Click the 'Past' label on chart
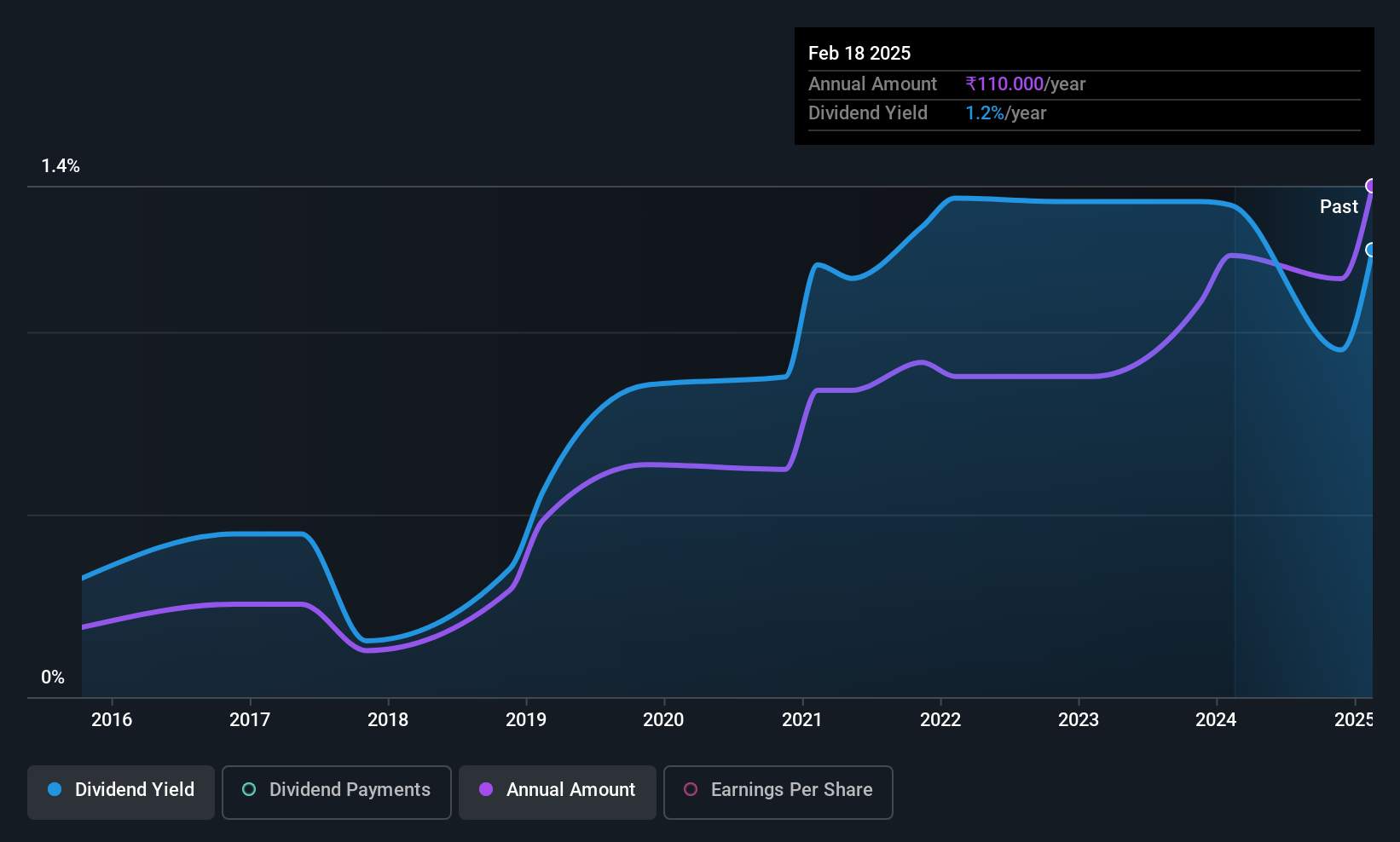1400x842 pixels. click(x=1339, y=206)
